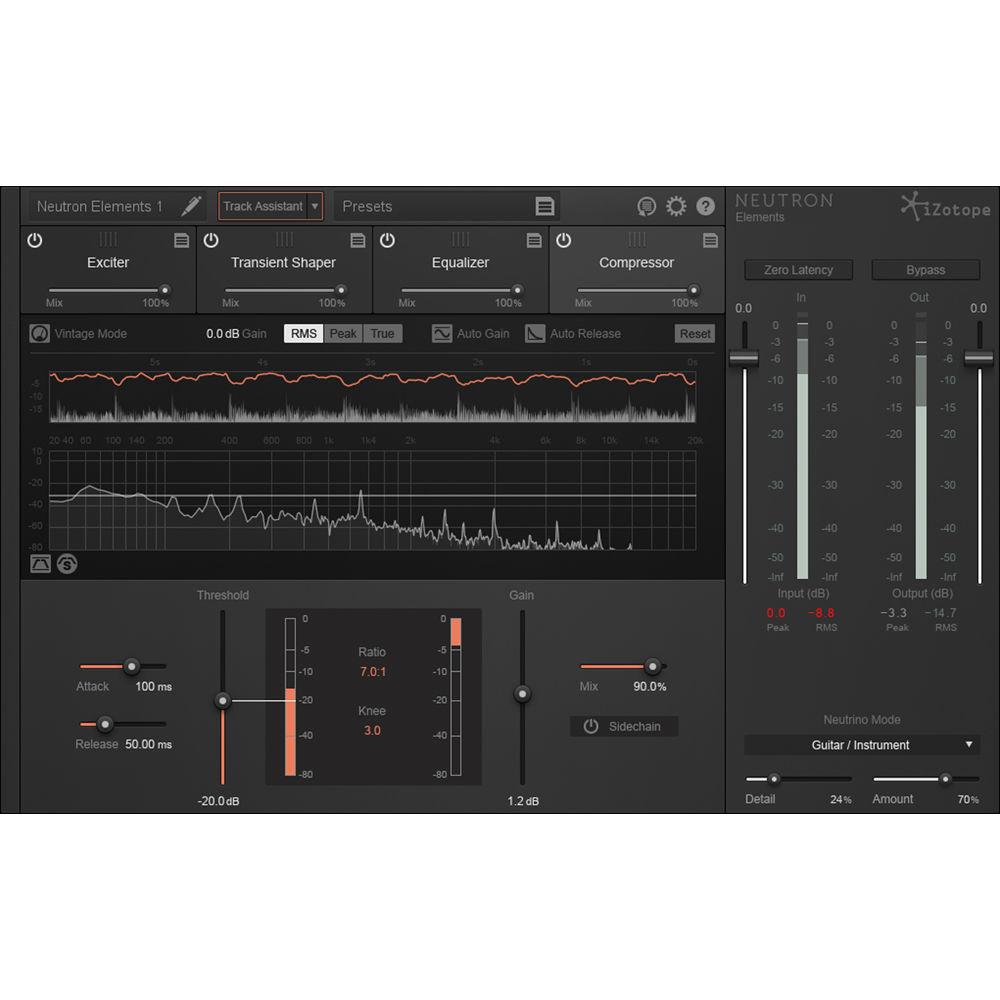Click the Auto Release icon
The width and height of the screenshot is (1000, 1000).
click(x=536, y=333)
